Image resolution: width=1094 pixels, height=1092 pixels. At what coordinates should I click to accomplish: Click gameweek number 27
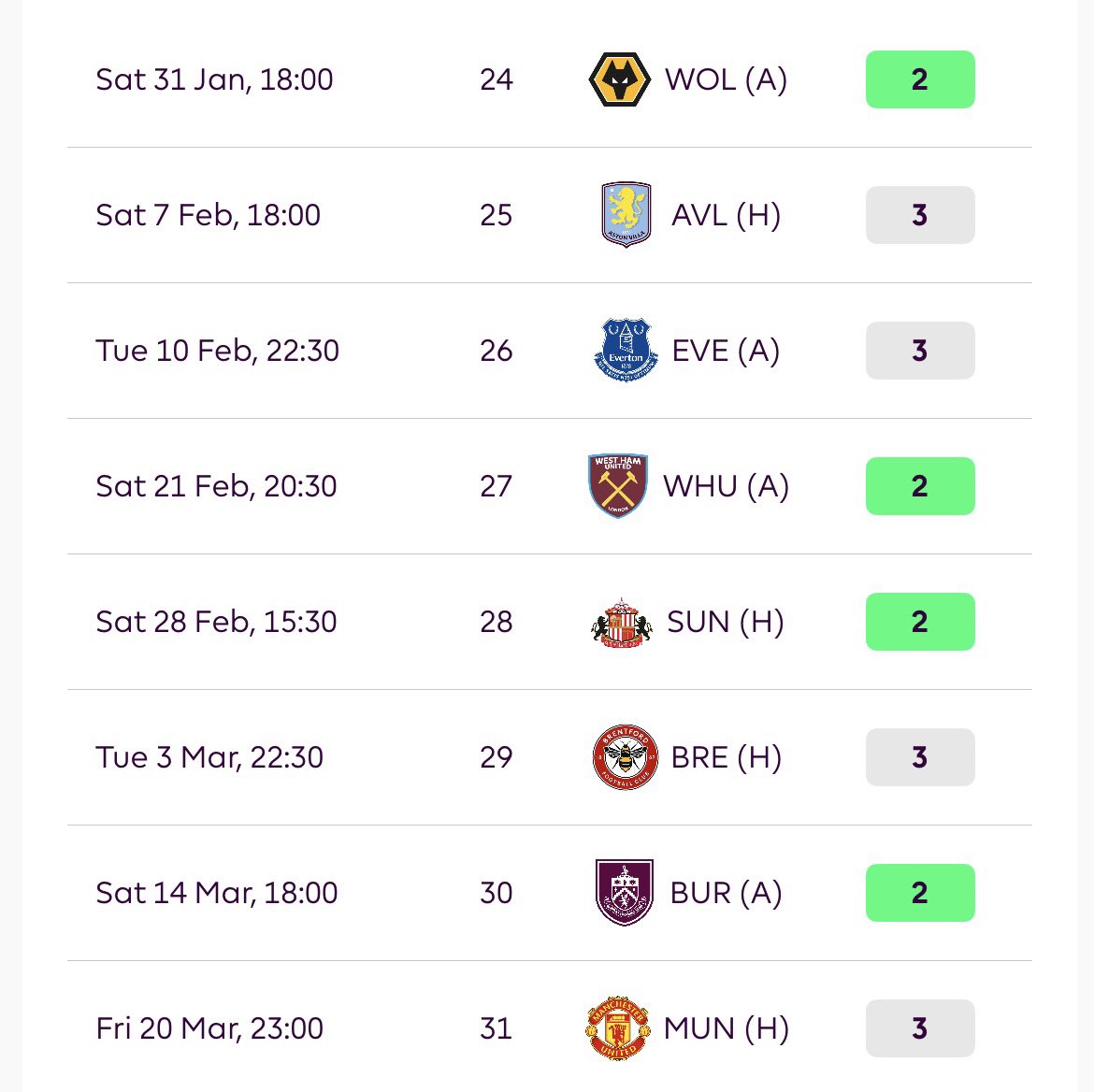click(497, 485)
